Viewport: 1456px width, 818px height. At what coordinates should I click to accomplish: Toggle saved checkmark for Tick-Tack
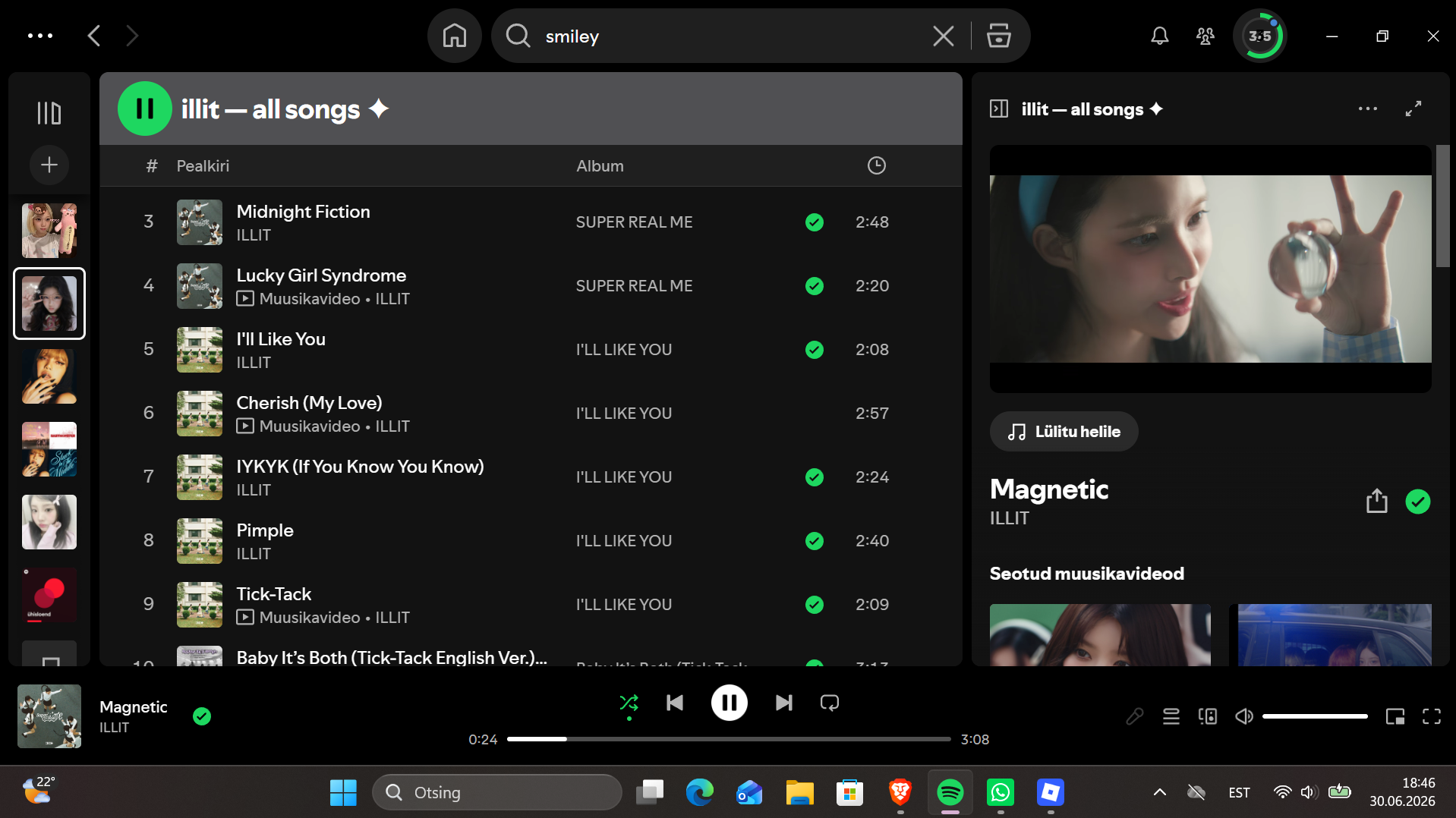click(x=814, y=605)
